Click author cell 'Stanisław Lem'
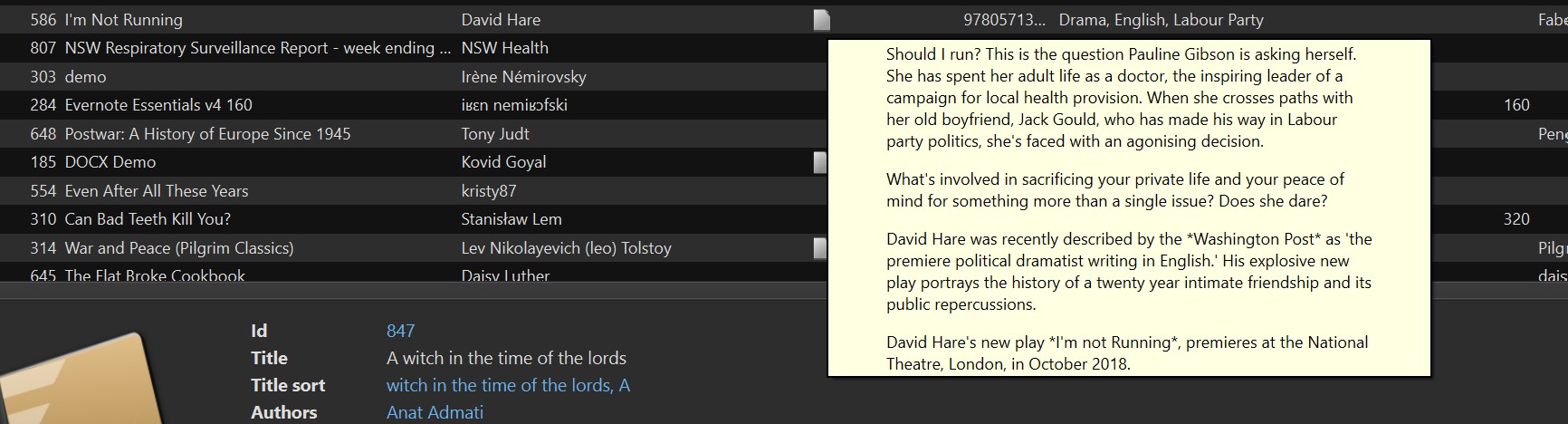 pos(512,219)
